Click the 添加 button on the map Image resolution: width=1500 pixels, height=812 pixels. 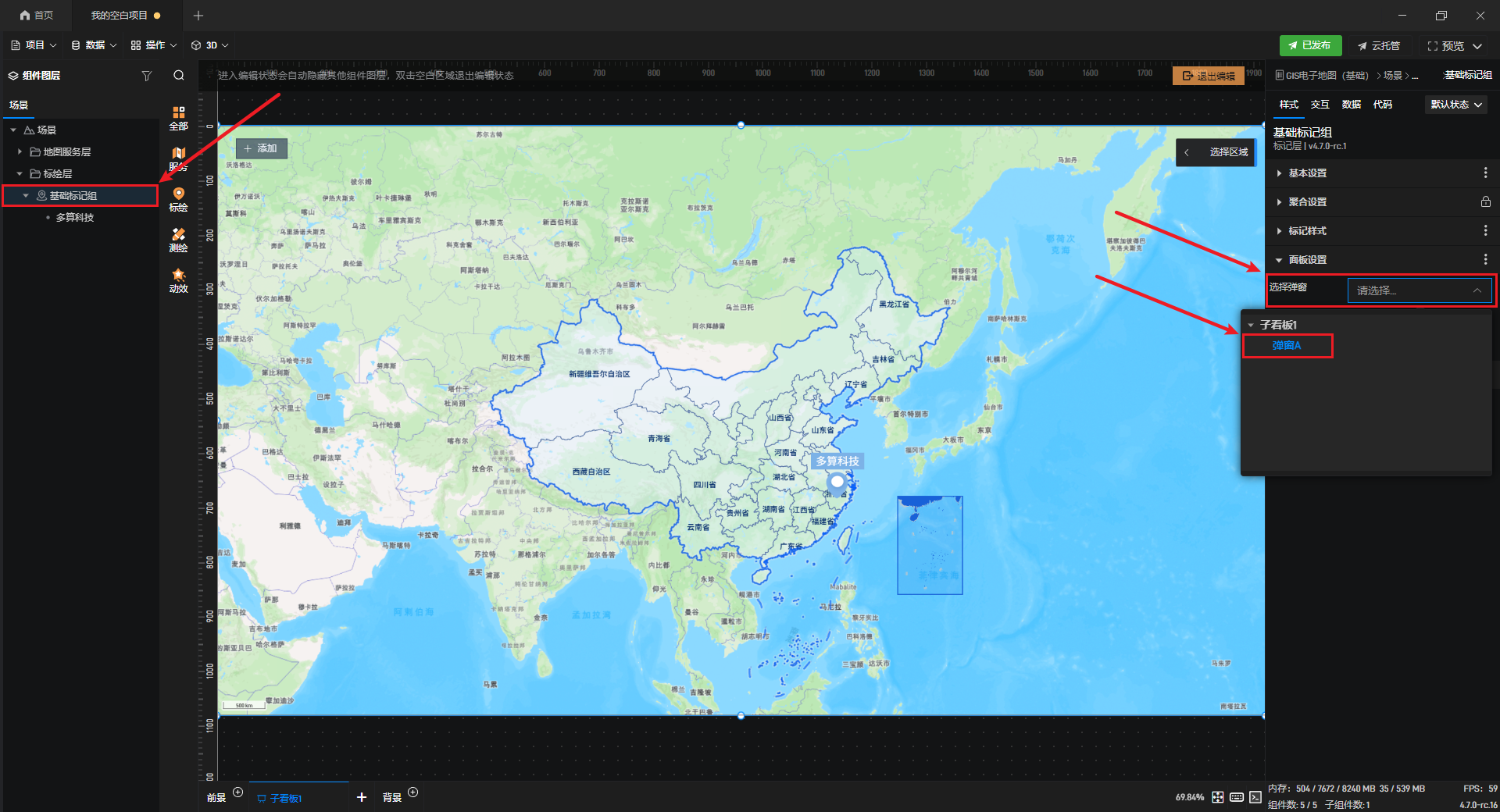[x=261, y=148]
